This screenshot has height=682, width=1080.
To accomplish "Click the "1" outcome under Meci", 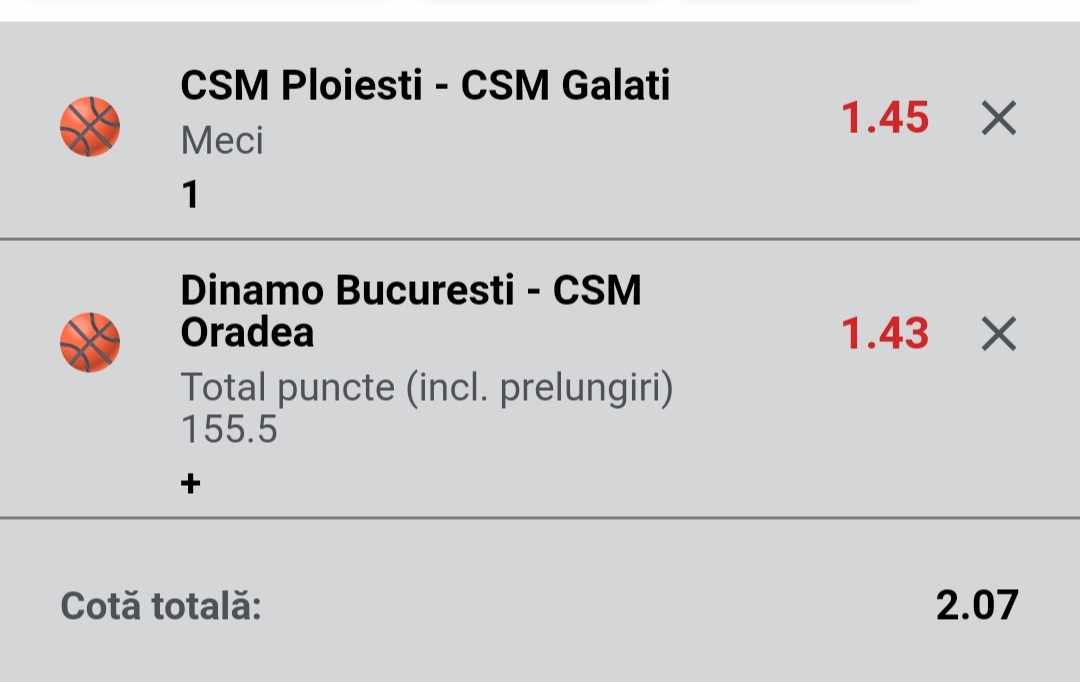I will (190, 194).
